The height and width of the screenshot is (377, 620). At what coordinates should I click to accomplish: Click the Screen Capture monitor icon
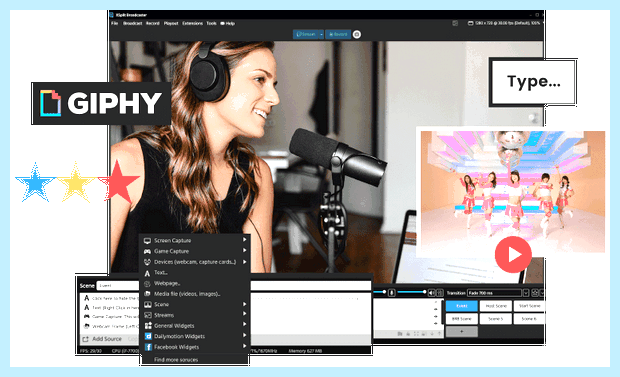pos(147,241)
